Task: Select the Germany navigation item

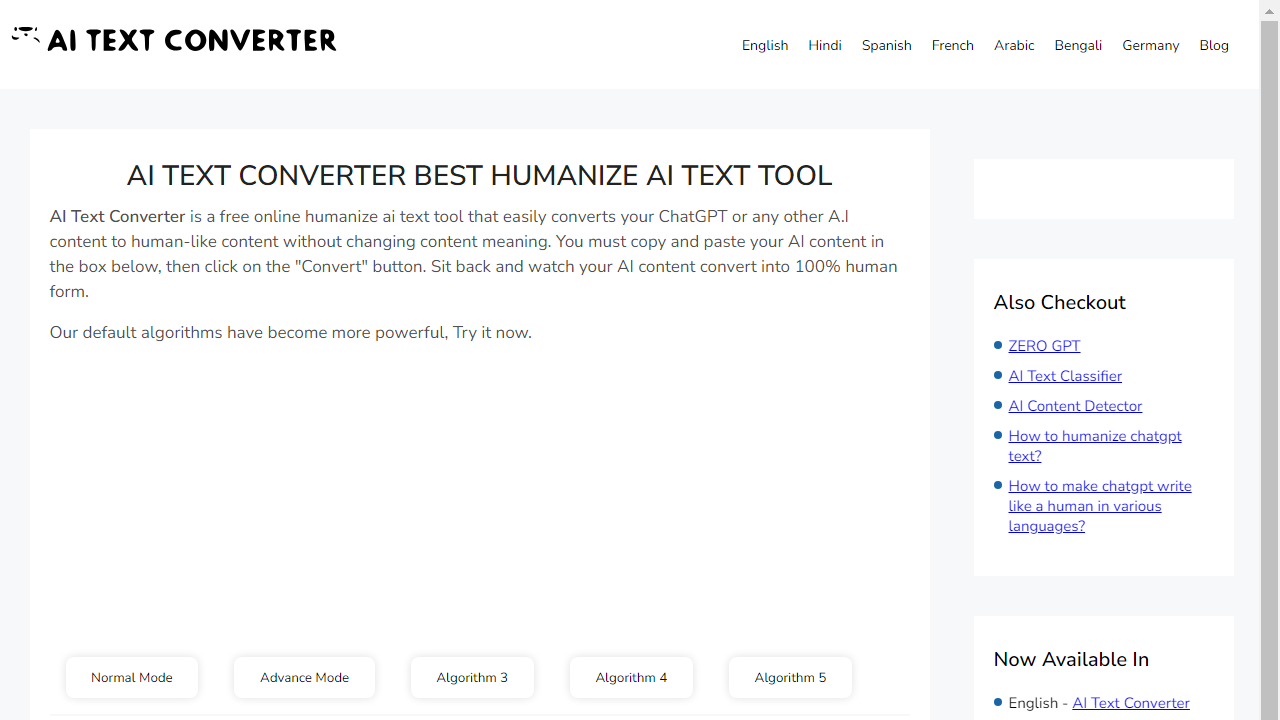Action: click(x=1151, y=45)
